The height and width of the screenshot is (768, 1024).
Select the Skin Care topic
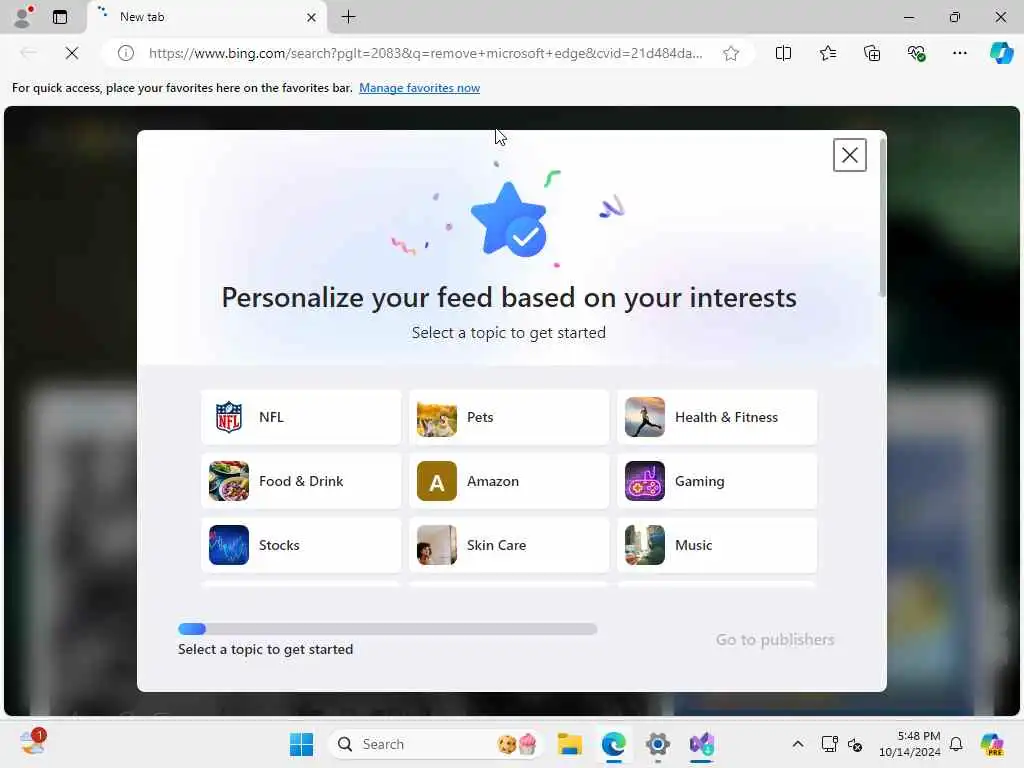click(x=509, y=545)
